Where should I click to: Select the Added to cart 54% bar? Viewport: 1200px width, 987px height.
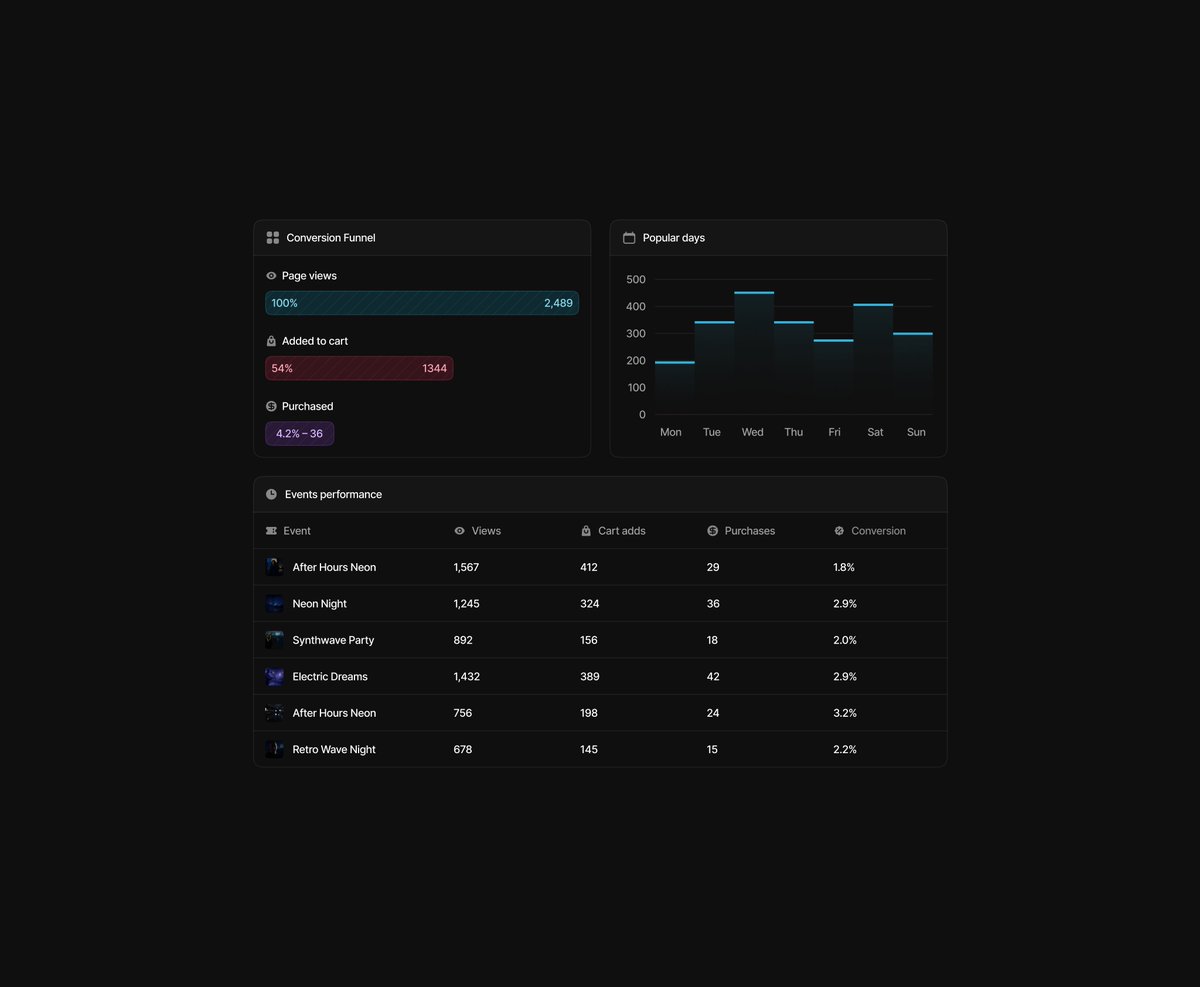click(359, 369)
